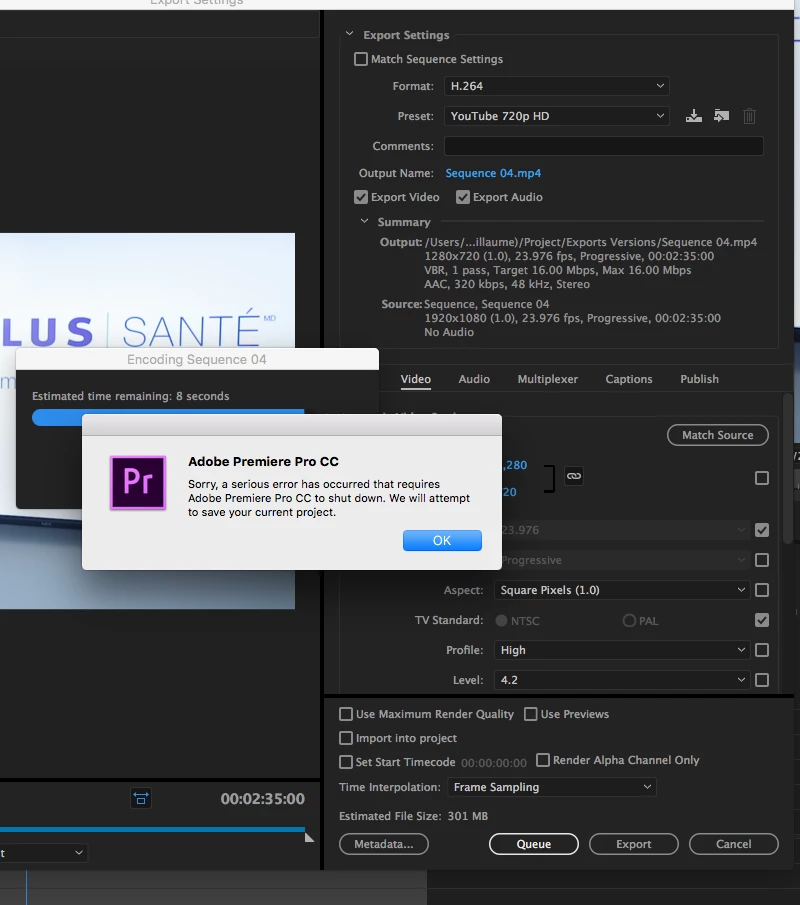This screenshot has width=800, height=905.
Task: Collapse the Summary section
Action: (364, 221)
